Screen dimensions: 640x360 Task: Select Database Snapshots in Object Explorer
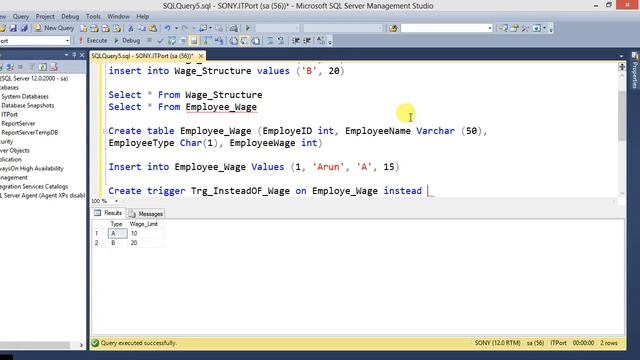pyautogui.click(x=28, y=105)
